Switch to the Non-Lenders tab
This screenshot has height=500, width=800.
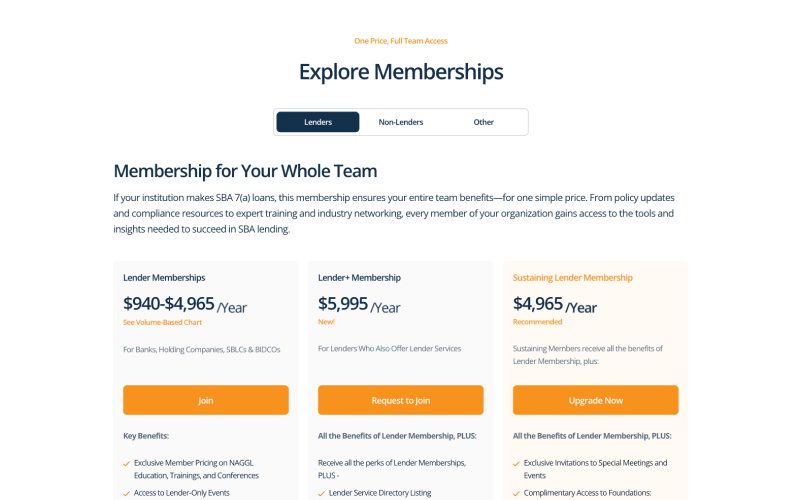pos(401,122)
